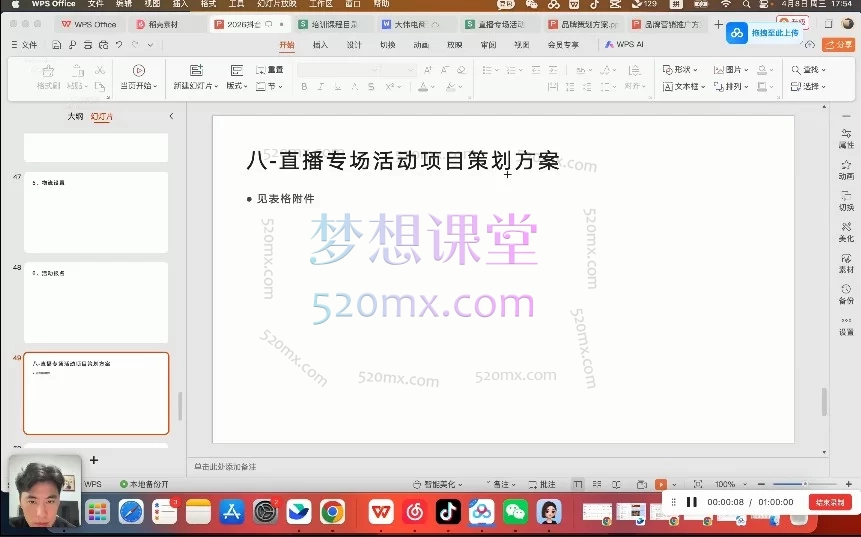Click Comments (批注) in status bar

click(x=542, y=484)
